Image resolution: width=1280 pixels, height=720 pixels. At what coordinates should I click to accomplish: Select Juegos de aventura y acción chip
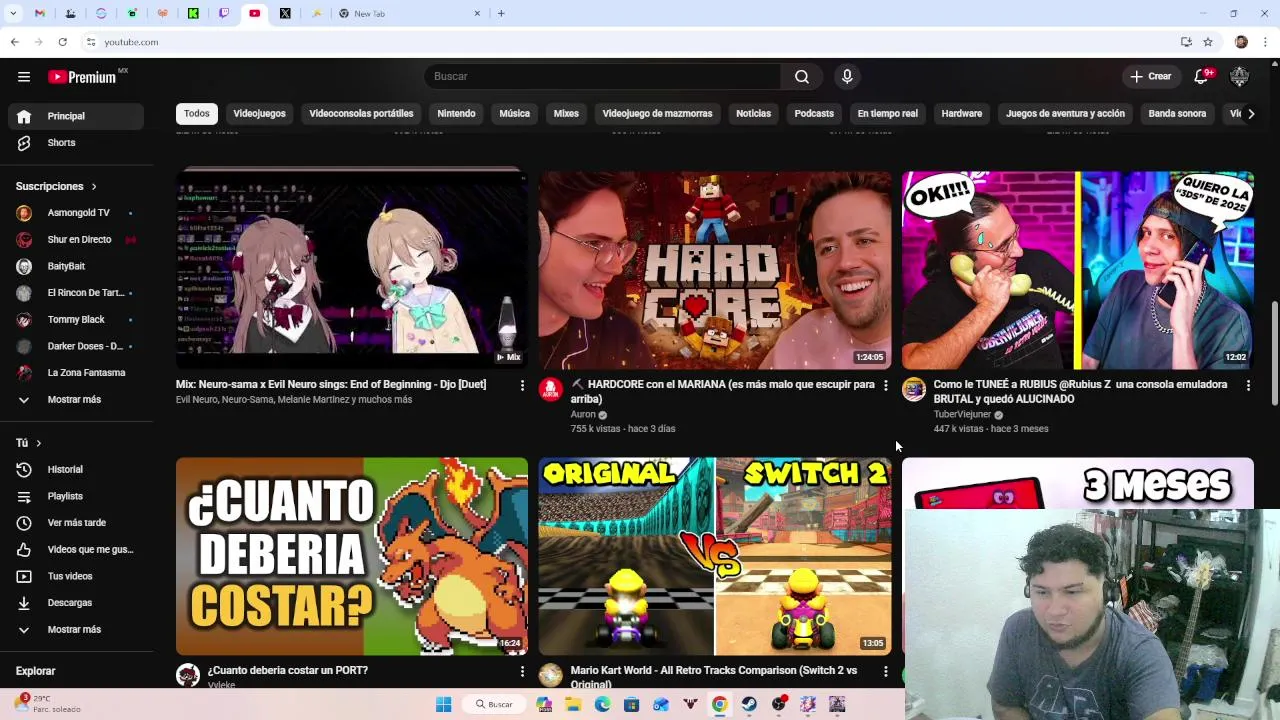[x=1065, y=114]
